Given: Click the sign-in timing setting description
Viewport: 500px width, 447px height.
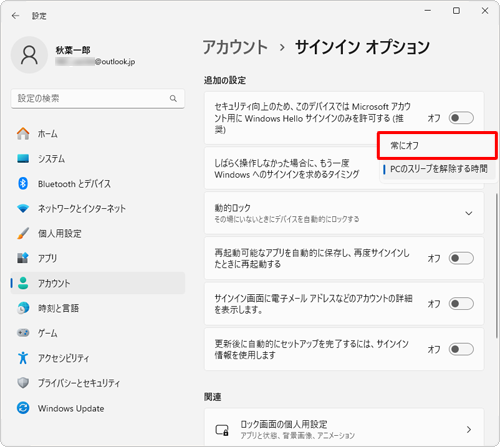Looking at the screenshot, I should (287, 169).
